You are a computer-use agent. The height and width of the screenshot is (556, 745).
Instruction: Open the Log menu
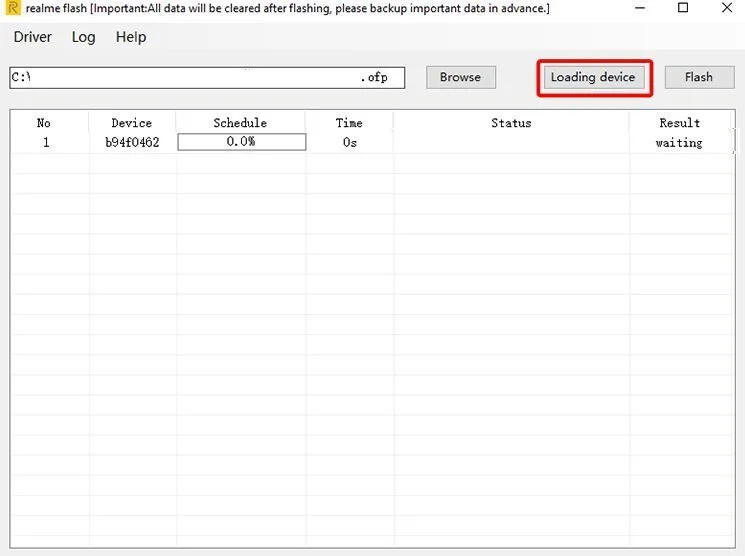coord(84,37)
